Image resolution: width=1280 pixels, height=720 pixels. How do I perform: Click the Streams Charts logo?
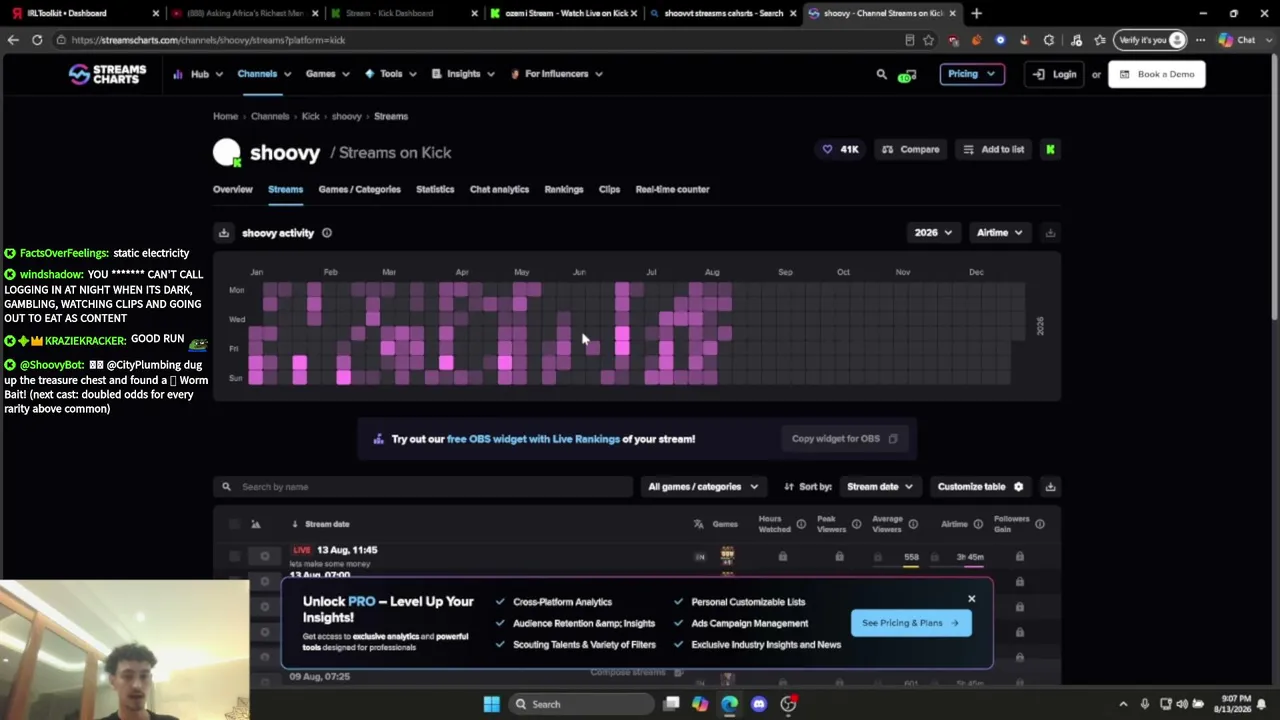tap(107, 74)
